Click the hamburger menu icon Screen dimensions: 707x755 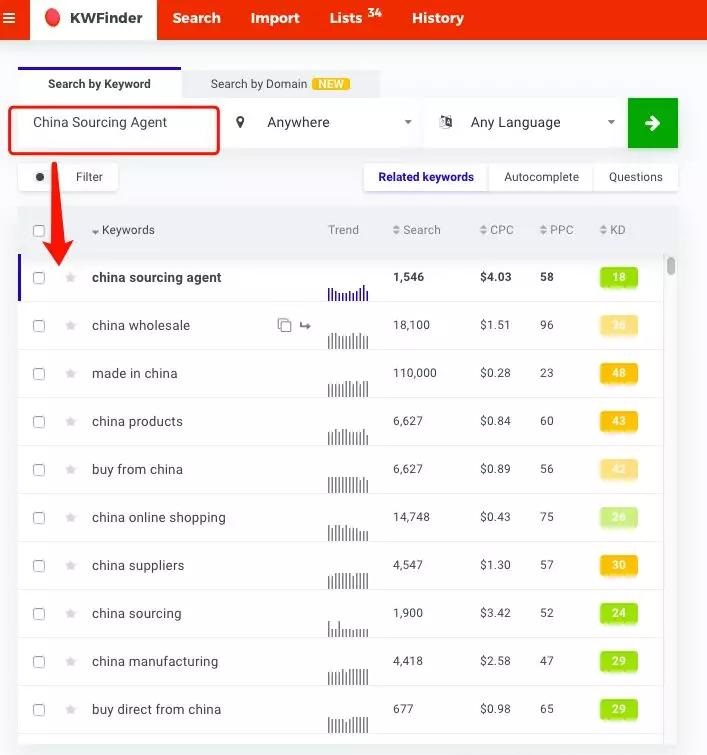click(10, 18)
